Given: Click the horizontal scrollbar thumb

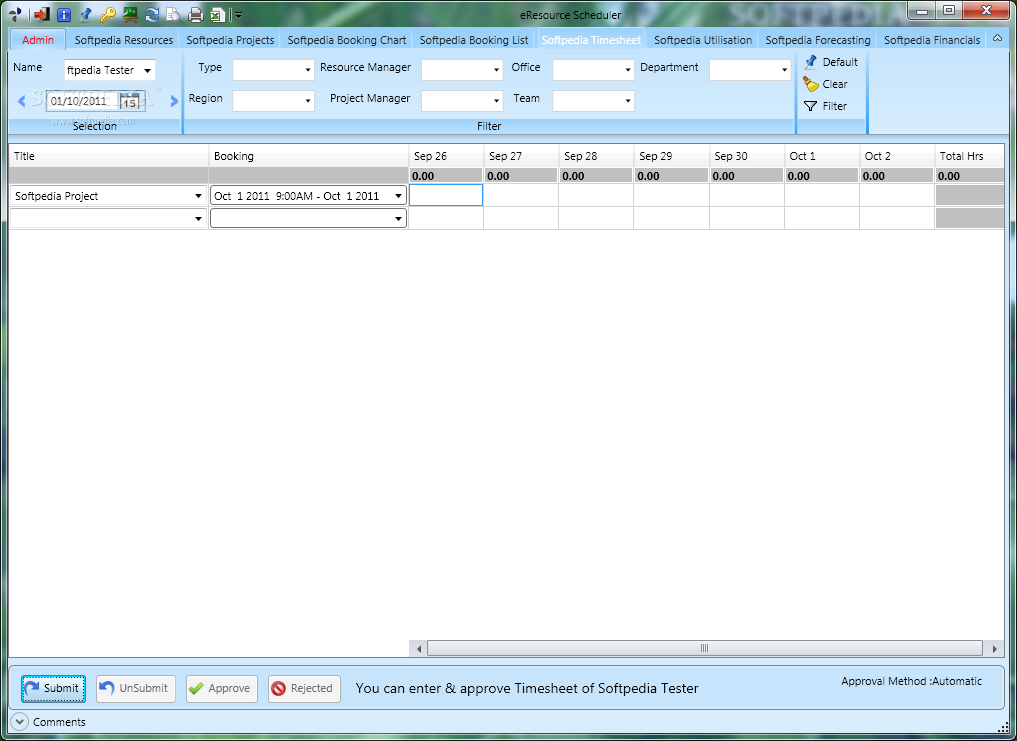Looking at the screenshot, I should point(704,648).
